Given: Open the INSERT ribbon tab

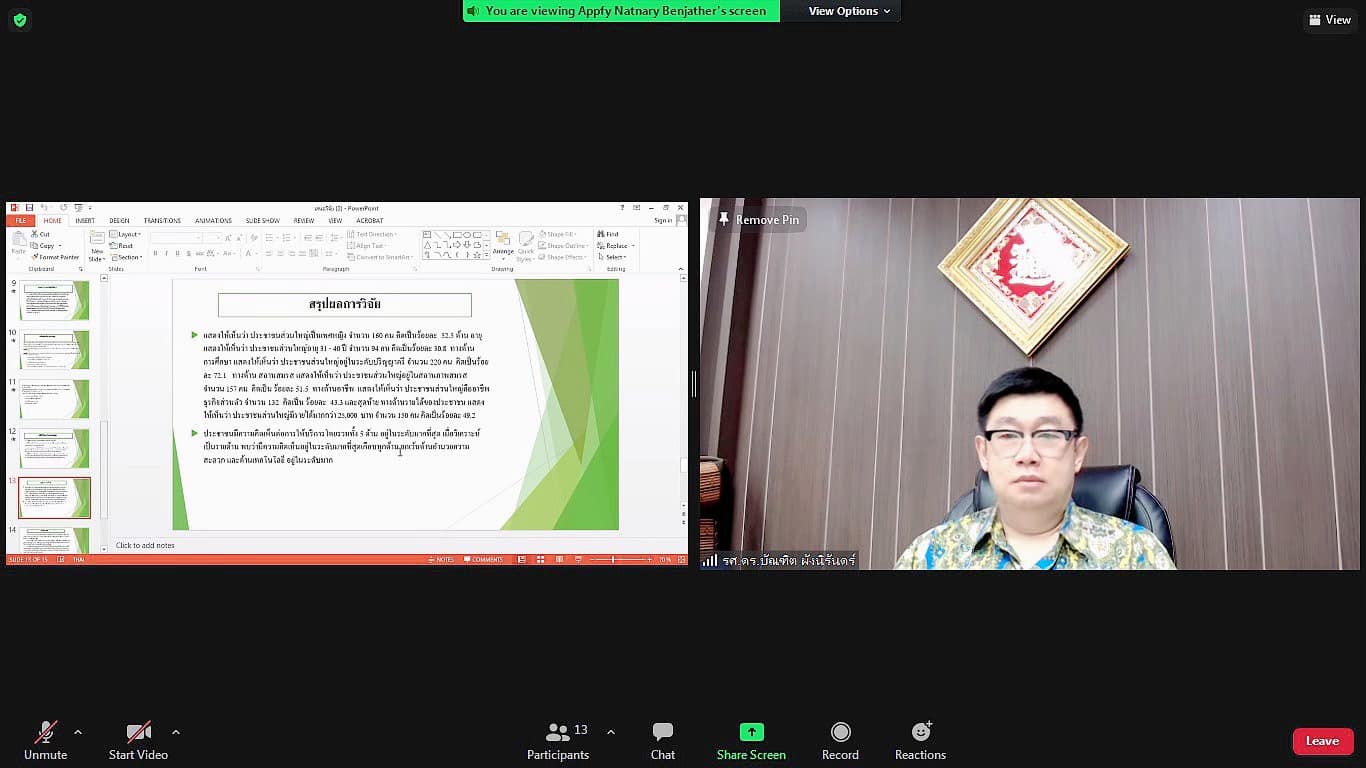Looking at the screenshot, I should [85, 221].
